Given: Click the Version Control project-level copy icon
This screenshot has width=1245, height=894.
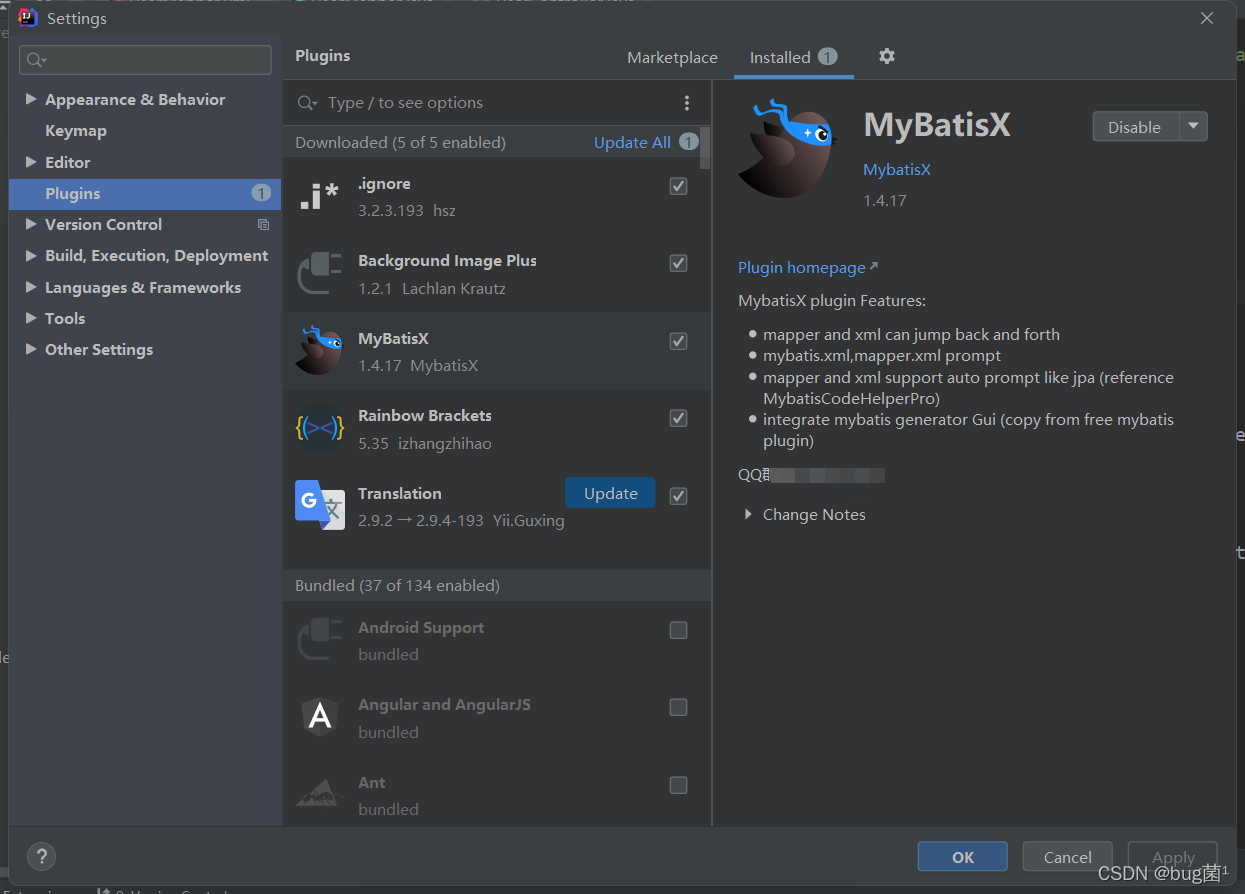Looking at the screenshot, I should (x=263, y=225).
